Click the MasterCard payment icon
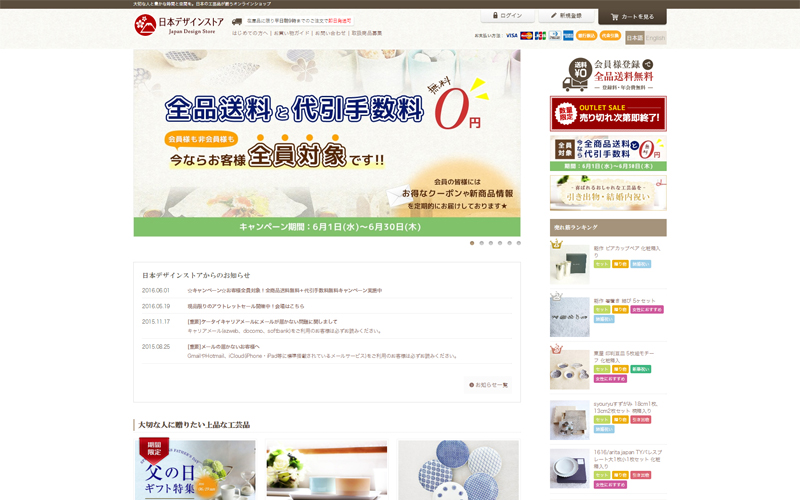Viewport: 800px width, 500px height. (527, 36)
